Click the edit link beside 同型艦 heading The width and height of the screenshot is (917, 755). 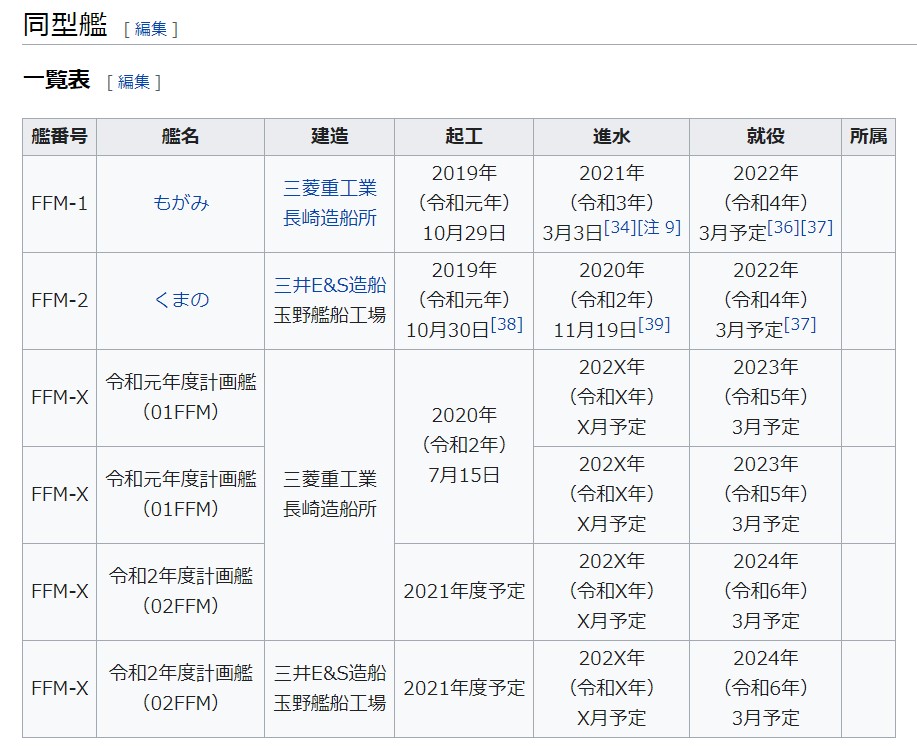click(x=150, y=29)
